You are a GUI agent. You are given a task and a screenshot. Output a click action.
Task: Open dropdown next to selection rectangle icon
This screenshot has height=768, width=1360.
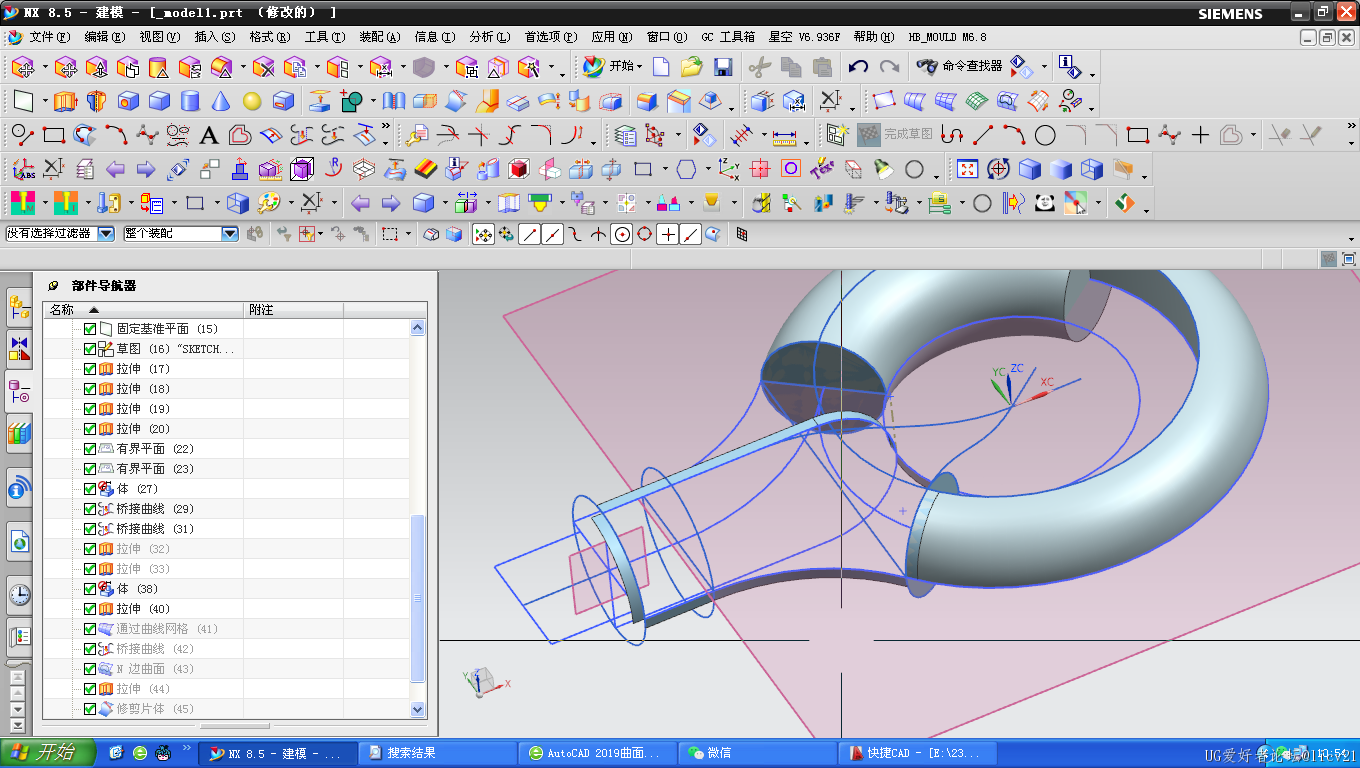[x=409, y=233]
